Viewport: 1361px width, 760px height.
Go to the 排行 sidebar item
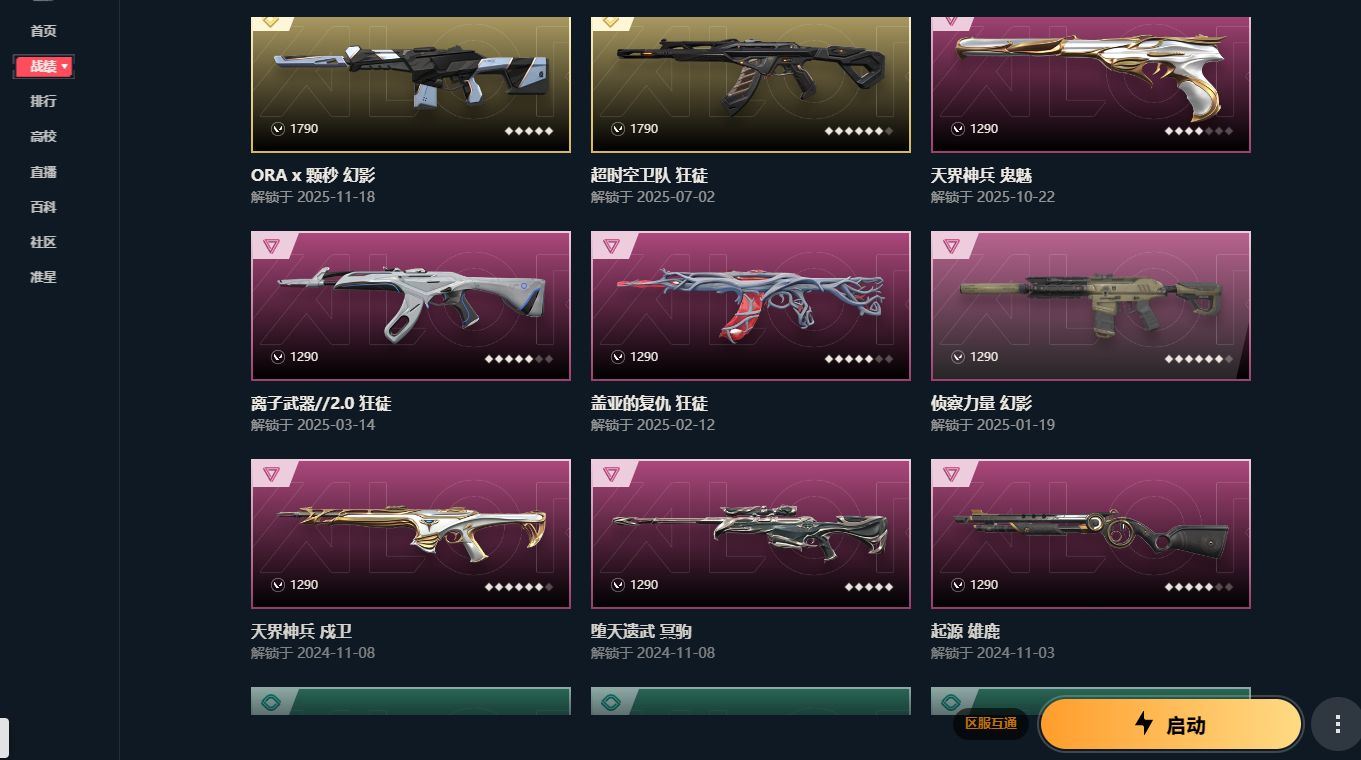click(x=43, y=101)
